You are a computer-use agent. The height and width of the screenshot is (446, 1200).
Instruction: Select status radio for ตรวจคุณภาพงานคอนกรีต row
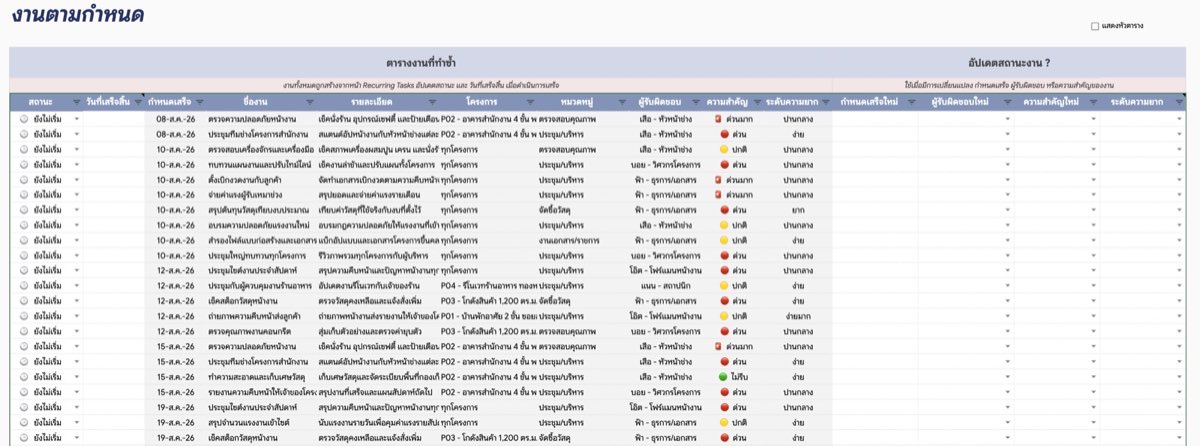pos(23,331)
